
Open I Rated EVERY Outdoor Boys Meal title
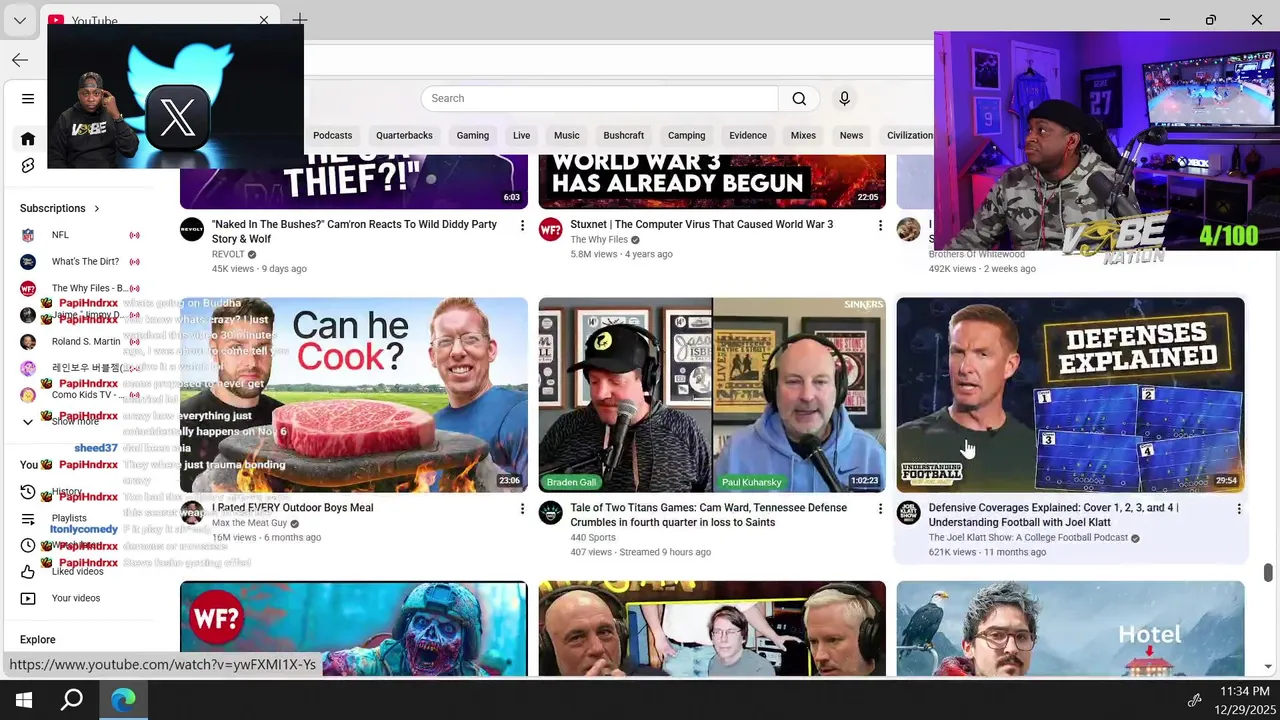click(292, 508)
